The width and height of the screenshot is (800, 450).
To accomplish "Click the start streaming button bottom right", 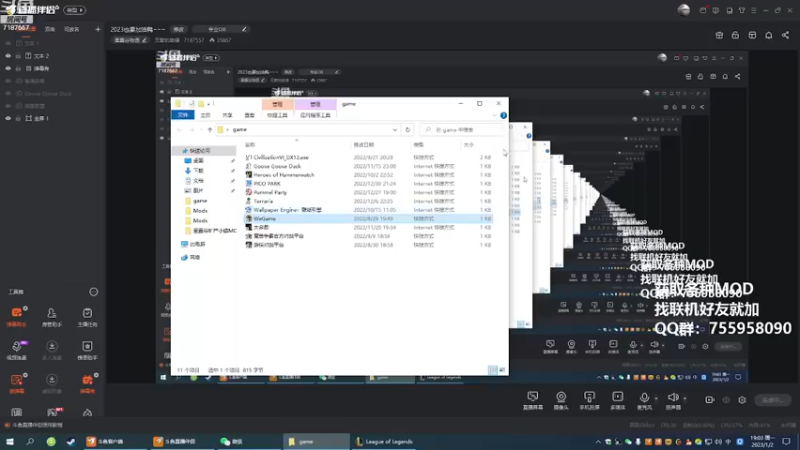I will (x=773, y=400).
